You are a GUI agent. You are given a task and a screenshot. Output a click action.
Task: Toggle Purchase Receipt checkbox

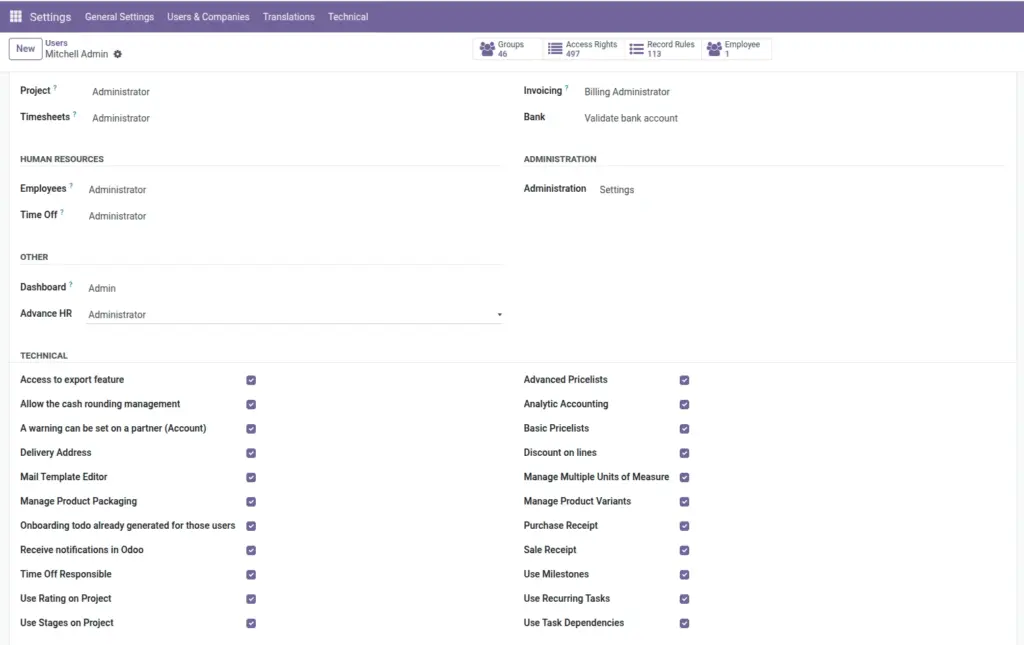(684, 526)
